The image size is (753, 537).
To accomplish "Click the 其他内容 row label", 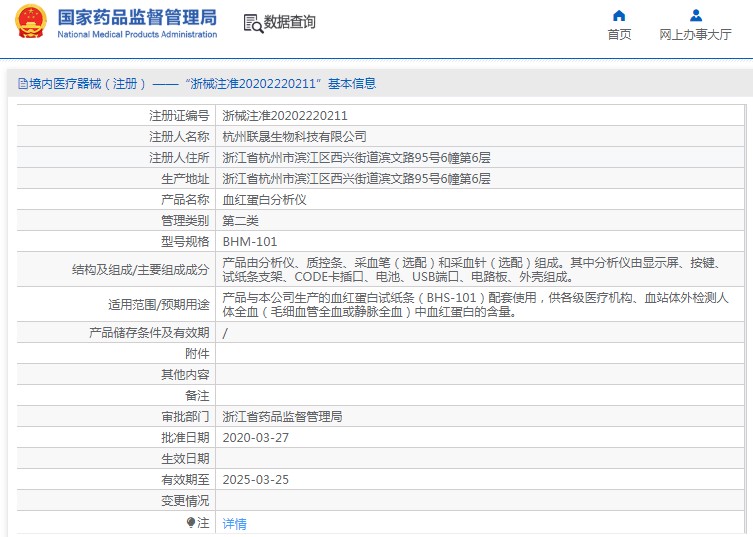I will 185,375.
